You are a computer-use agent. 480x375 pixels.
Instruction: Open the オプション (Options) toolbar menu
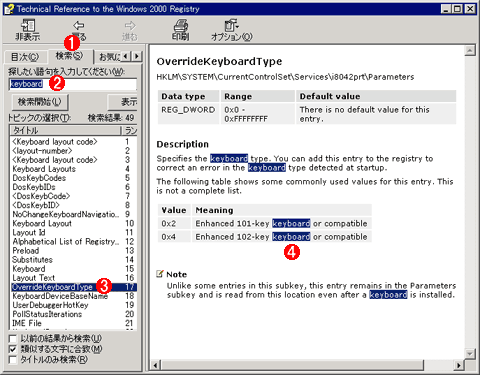232,30
